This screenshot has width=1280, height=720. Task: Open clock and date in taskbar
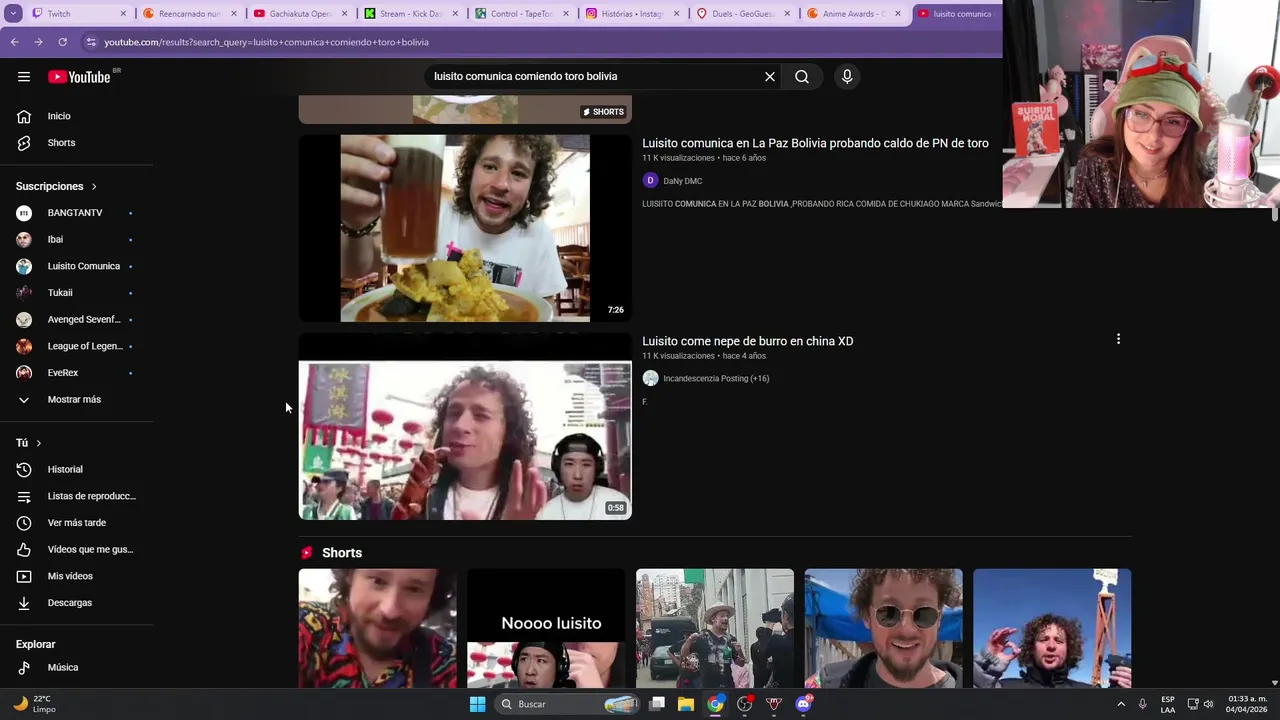click(x=1247, y=704)
